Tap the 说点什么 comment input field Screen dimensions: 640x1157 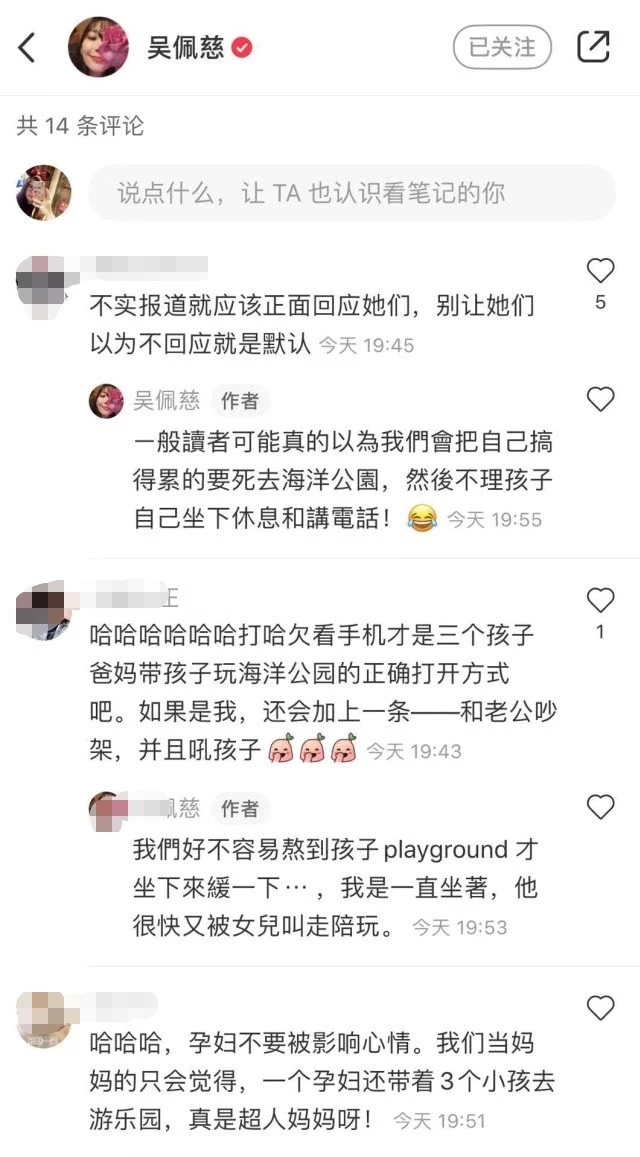351,193
